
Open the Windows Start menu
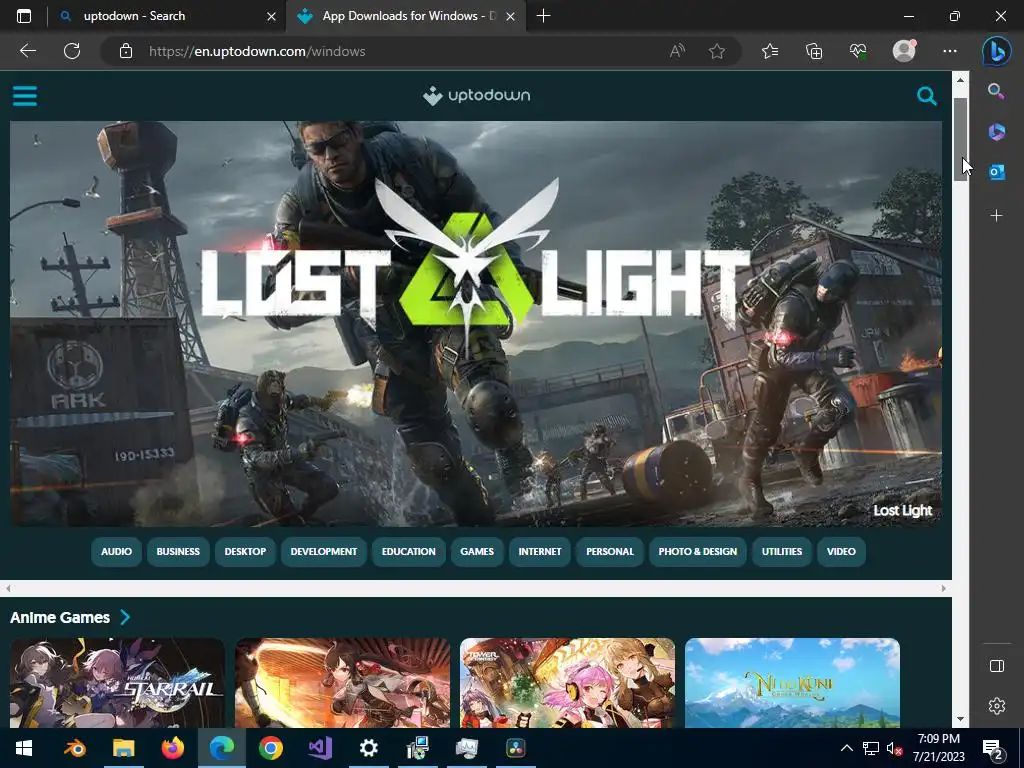24,748
